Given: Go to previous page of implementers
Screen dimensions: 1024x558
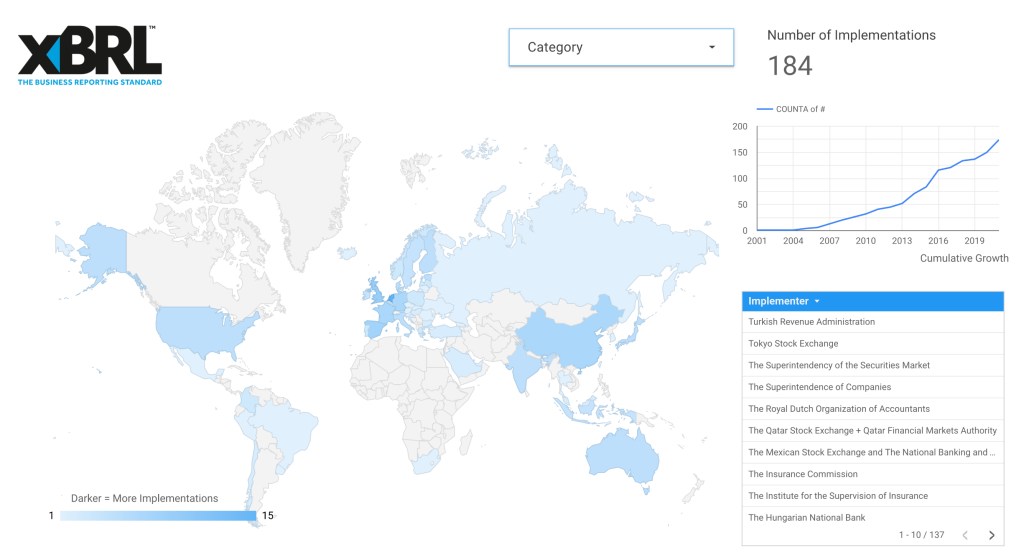Looking at the screenshot, I should pyautogui.click(x=965, y=536).
